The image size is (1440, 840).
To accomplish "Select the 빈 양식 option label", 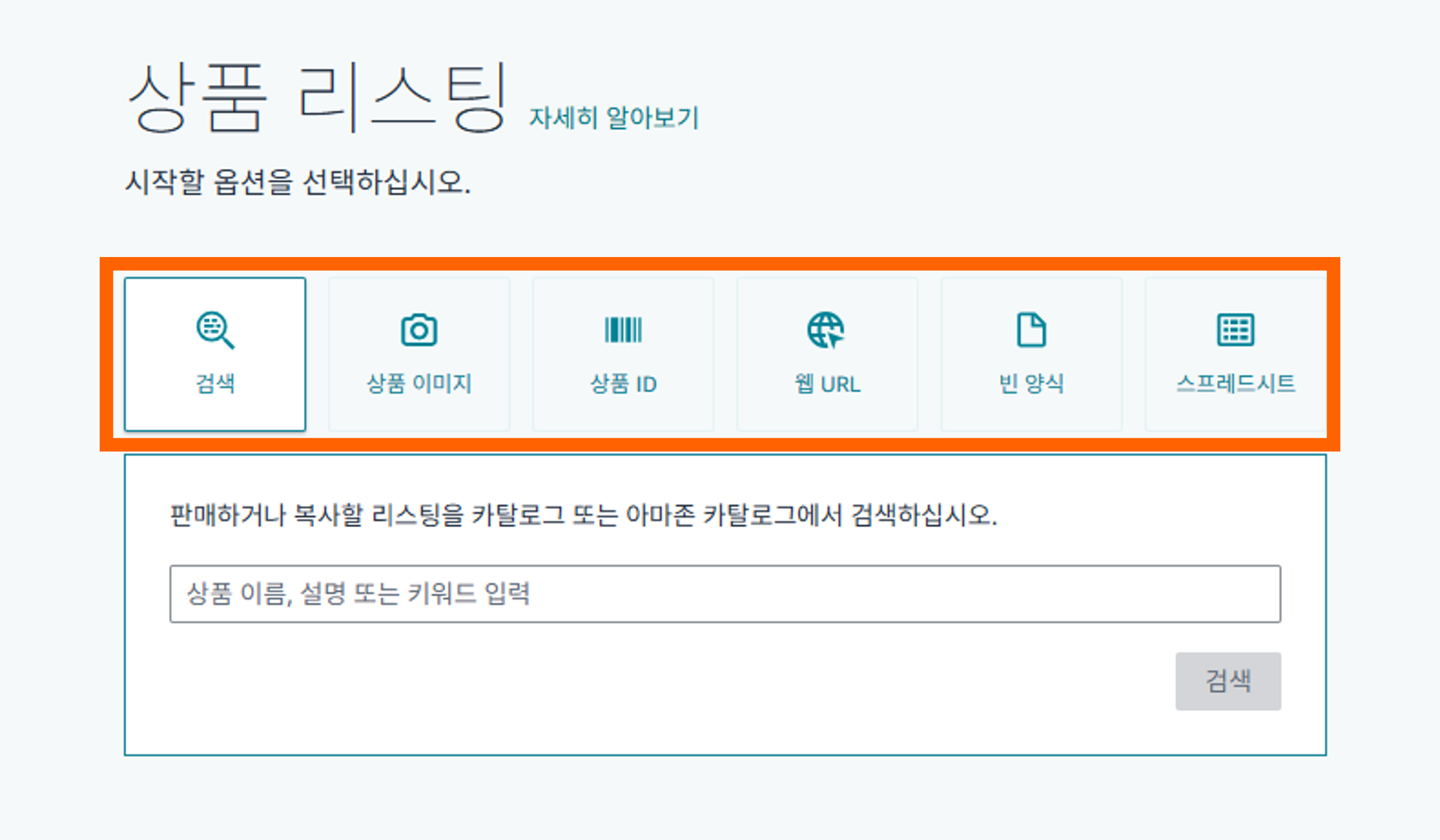I will tap(1031, 383).
